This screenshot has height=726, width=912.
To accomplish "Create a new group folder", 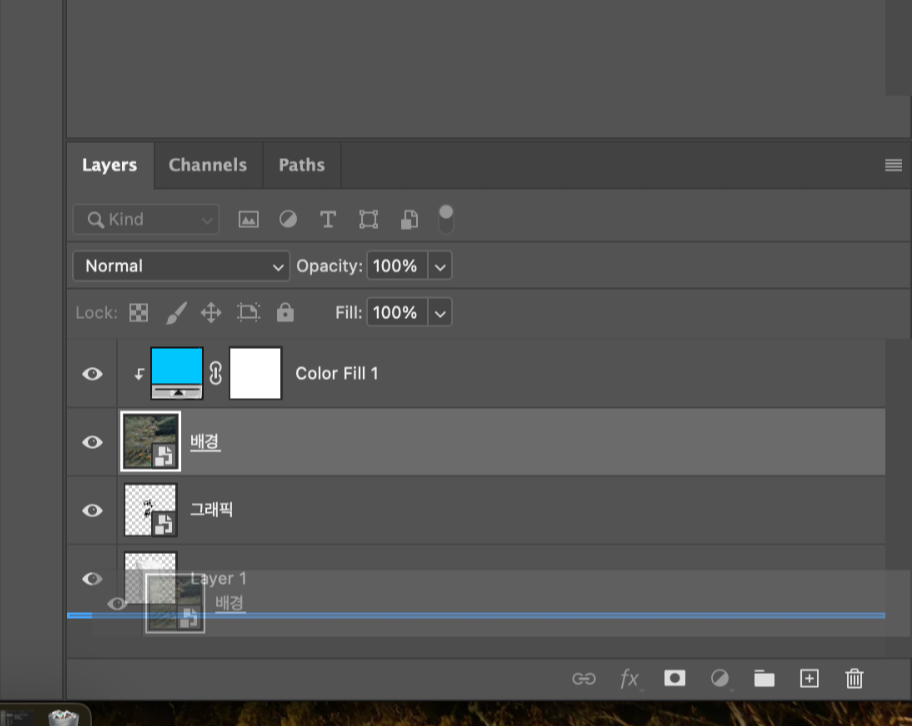I will coord(764,678).
